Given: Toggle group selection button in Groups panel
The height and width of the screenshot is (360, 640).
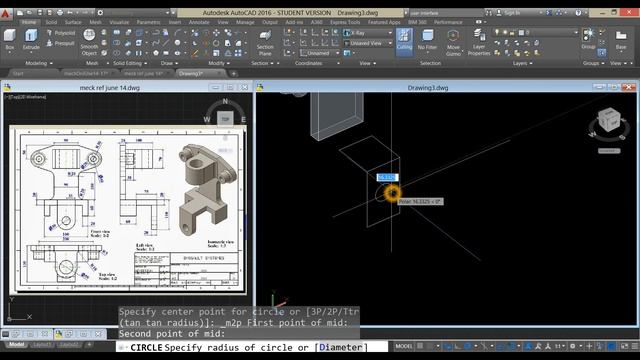Looking at the screenshot, I should (602, 52).
